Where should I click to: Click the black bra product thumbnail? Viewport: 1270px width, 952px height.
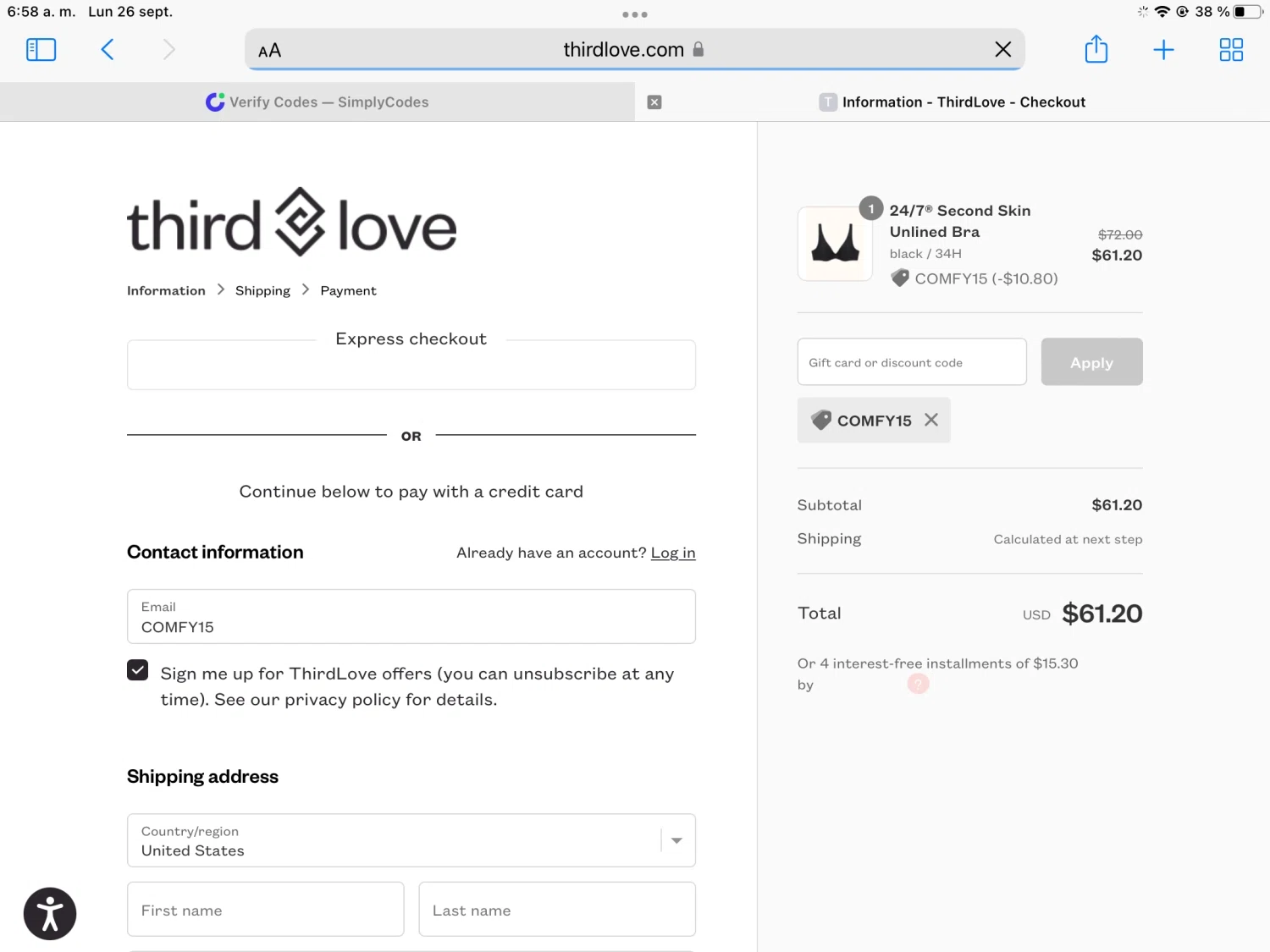tap(835, 244)
